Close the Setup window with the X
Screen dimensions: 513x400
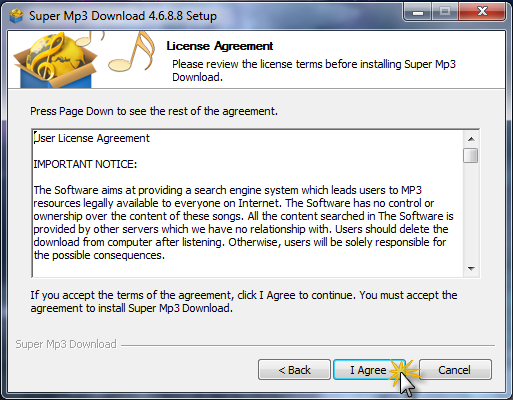pos(482,12)
